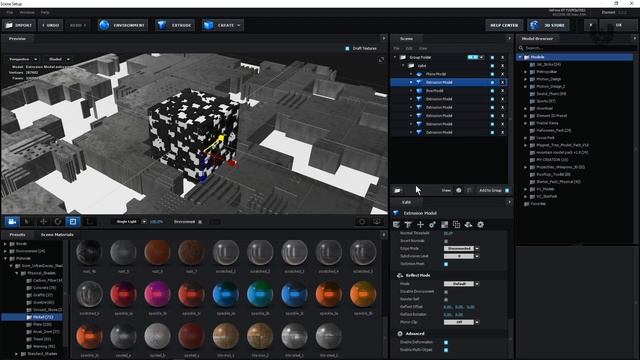Click the light brightness percentage value

pyautogui.click(x=156, y=222)
